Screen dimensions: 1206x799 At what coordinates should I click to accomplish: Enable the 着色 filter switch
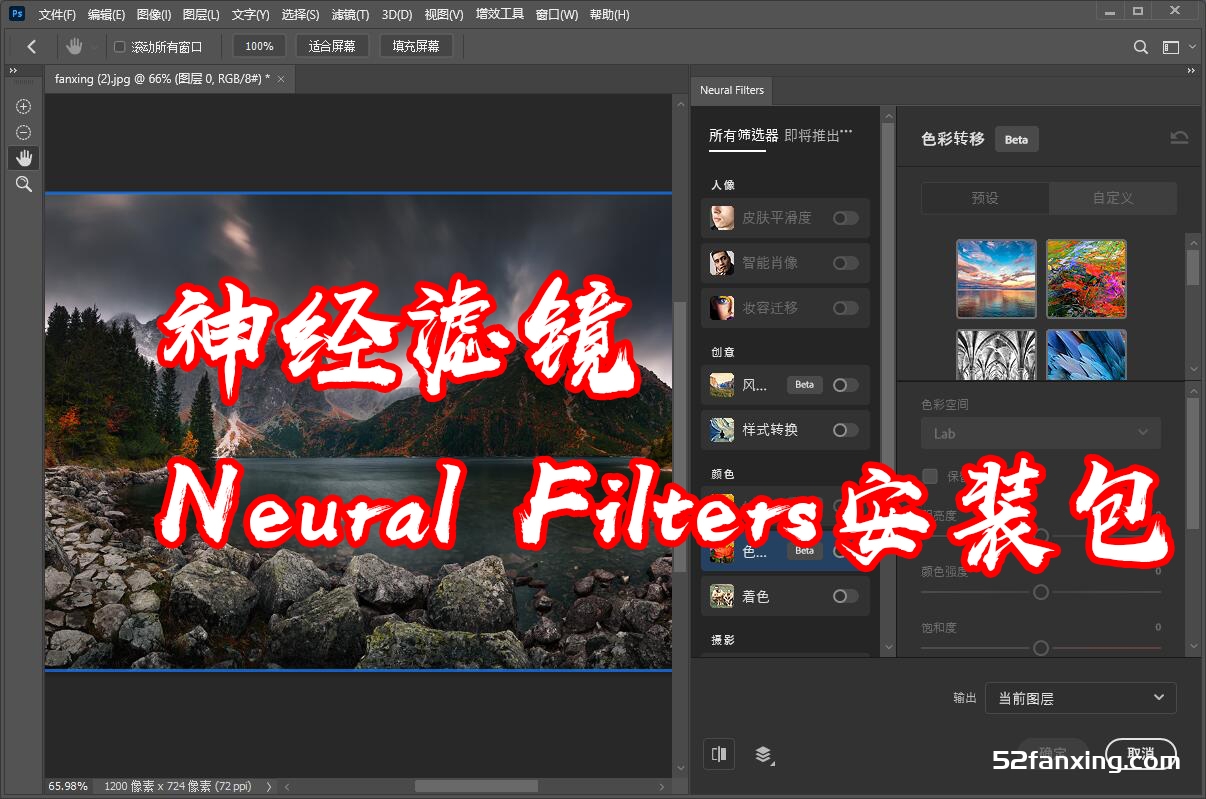(x=846, y=597)
